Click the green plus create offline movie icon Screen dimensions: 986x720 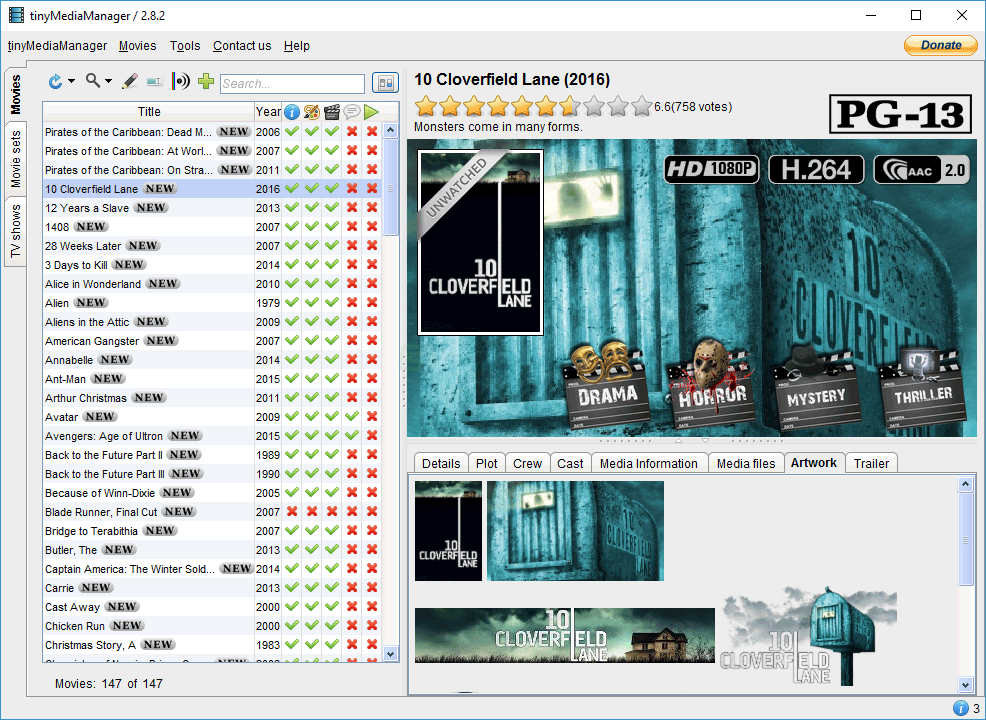pyautogui.click(x=206, y=81)
